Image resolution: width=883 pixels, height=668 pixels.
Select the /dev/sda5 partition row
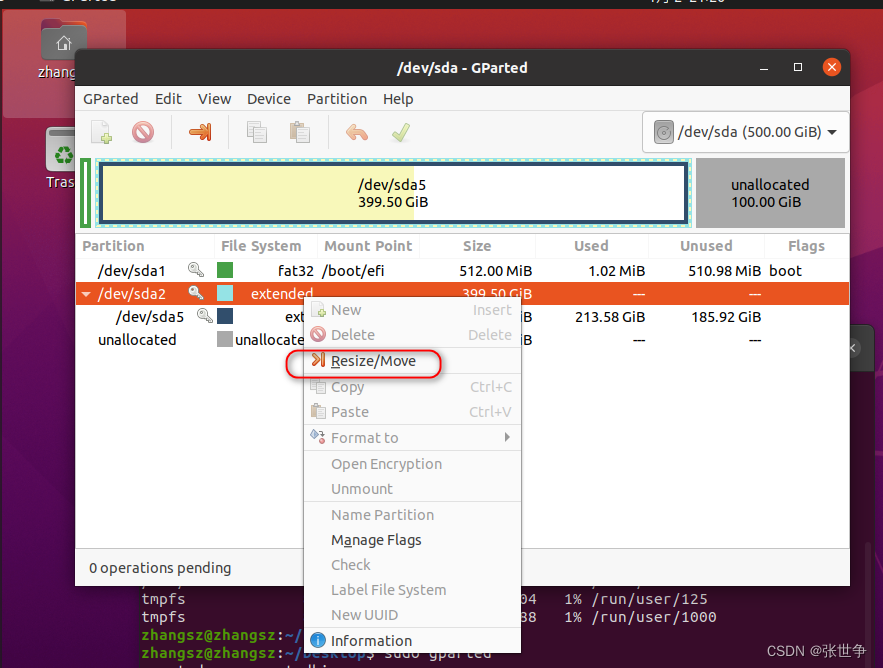click(x=462, y=317)
